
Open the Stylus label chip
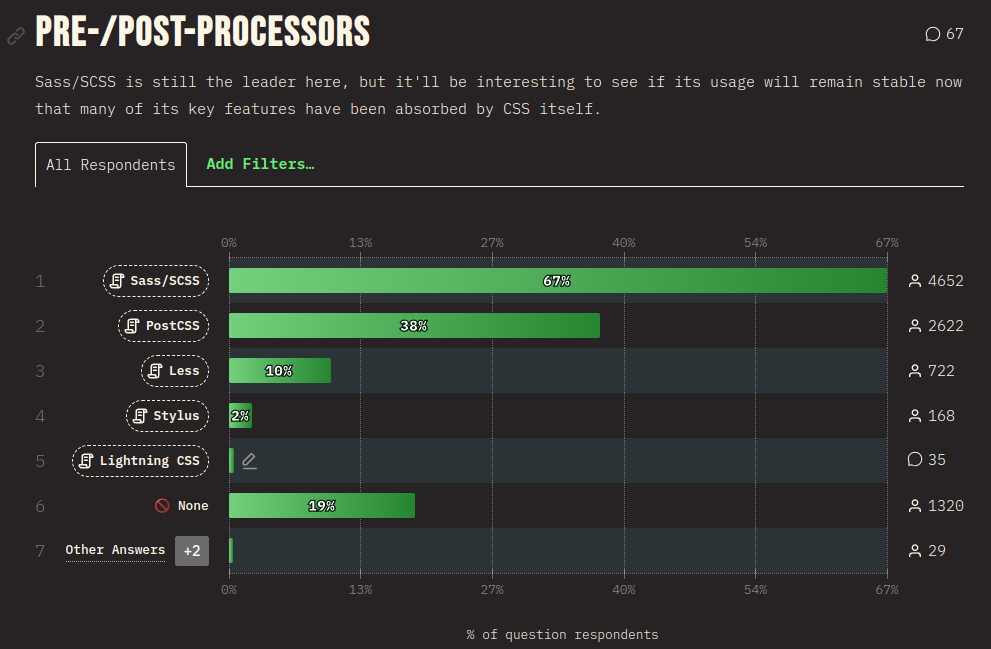(167, 416)
